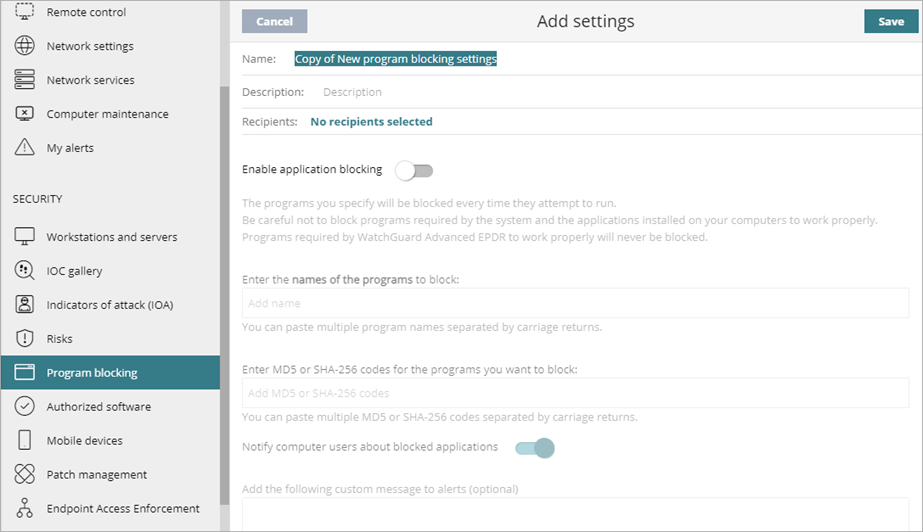Save the new settings
923x532 pixels.
[x=891, y=21]
